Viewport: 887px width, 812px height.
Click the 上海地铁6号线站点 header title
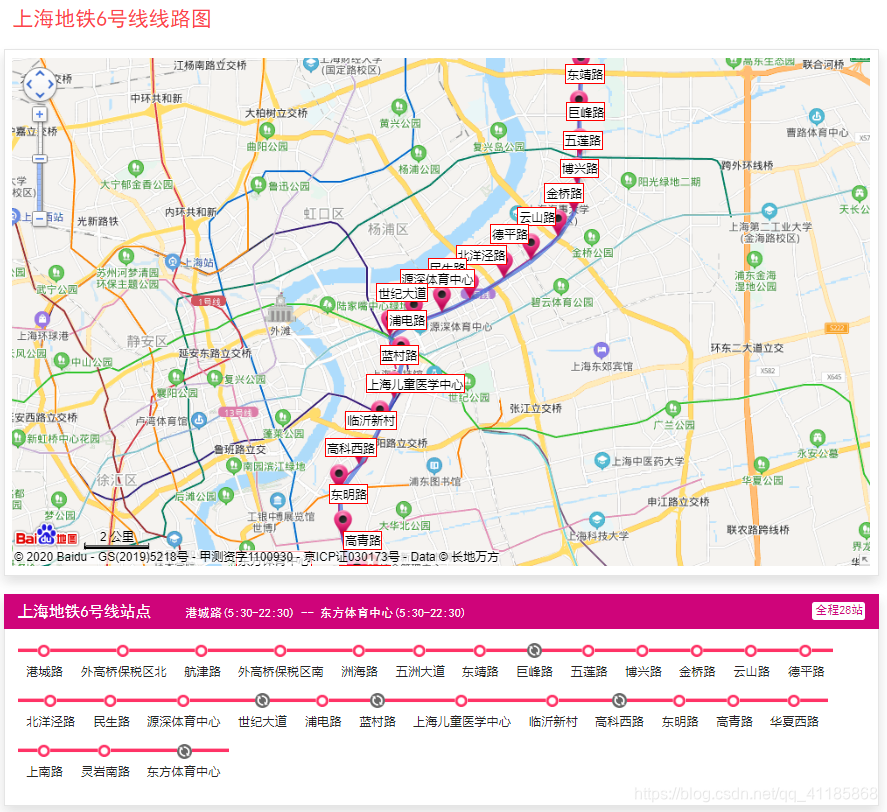pos(84,612)
